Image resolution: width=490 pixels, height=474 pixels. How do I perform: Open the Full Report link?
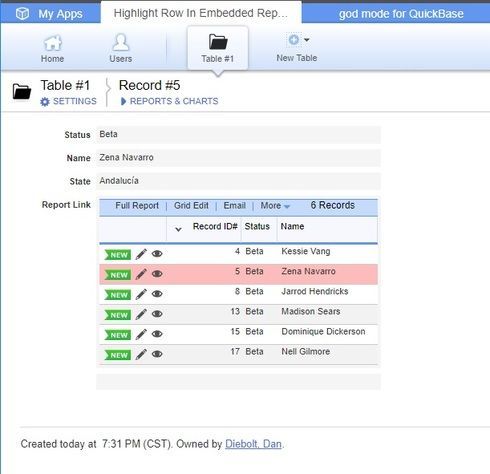point(137,206)
